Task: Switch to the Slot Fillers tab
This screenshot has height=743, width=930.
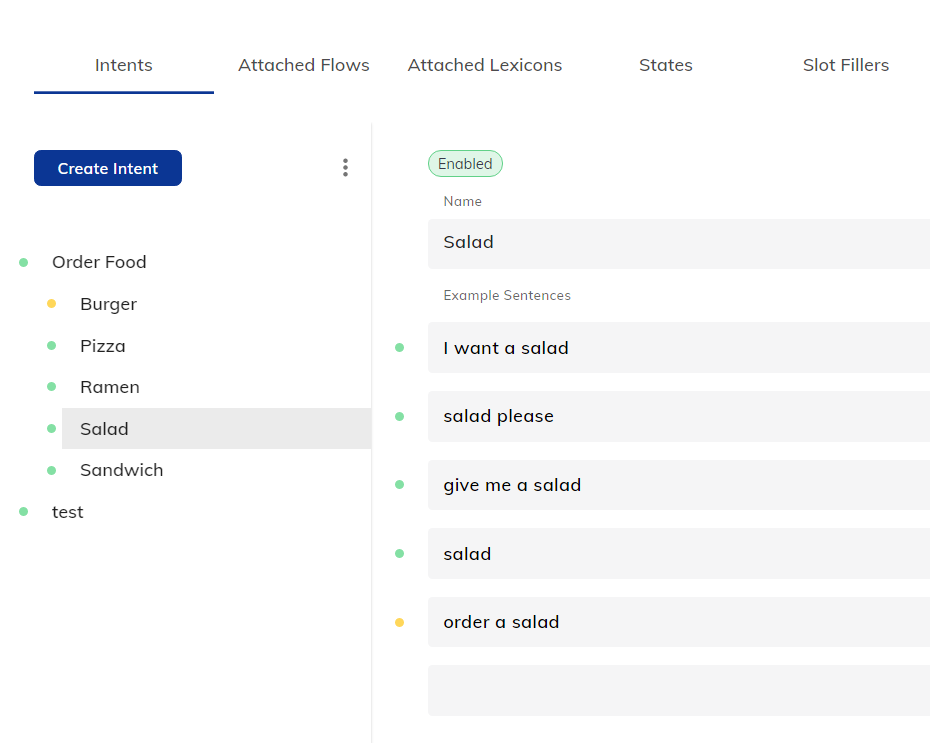Action: [x=846, y=65]
